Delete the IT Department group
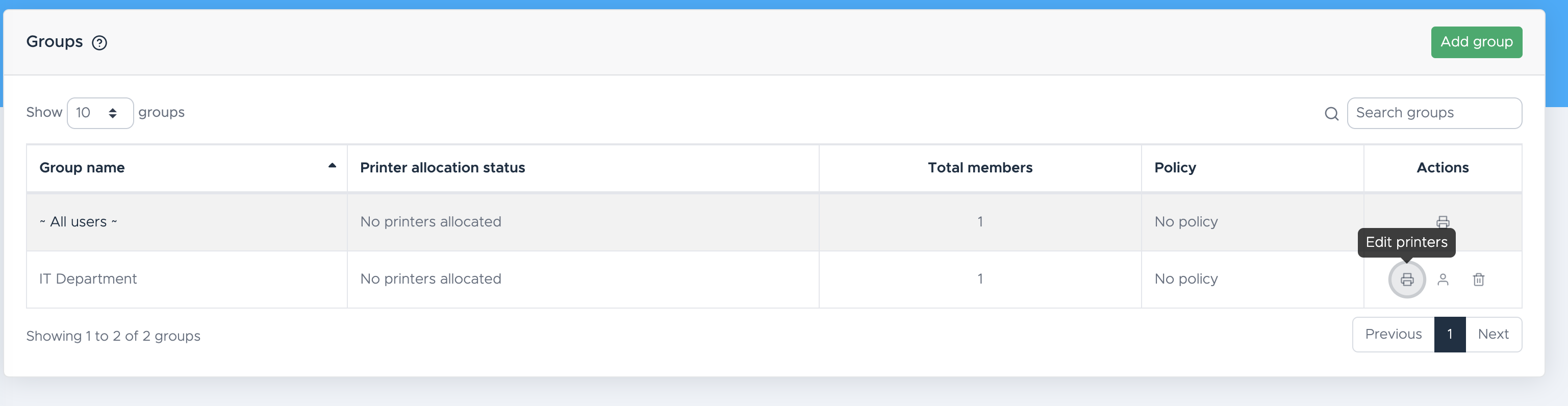 coord(1479,280)
